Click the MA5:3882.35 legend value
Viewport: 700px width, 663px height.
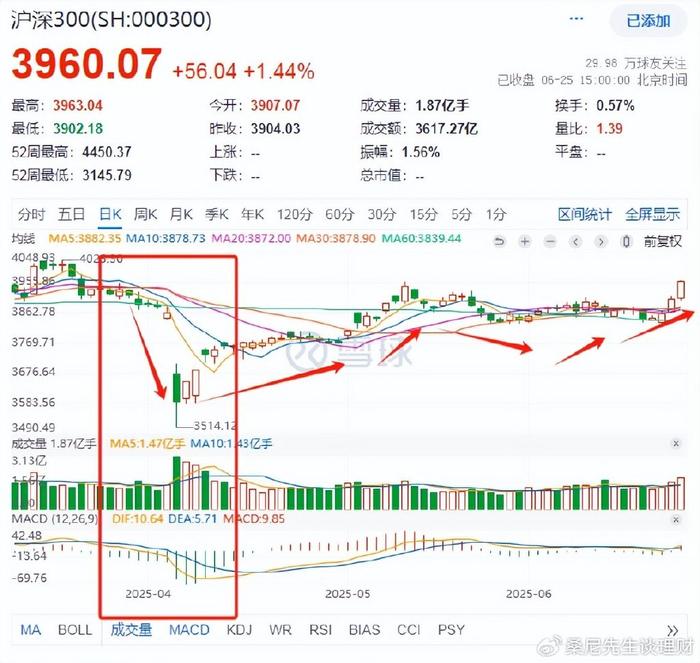point(84,238)
